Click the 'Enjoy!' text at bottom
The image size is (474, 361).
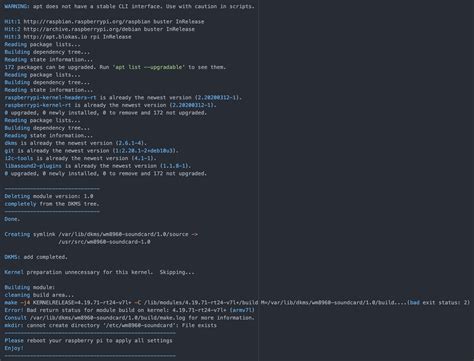click(x=14, y=348)
